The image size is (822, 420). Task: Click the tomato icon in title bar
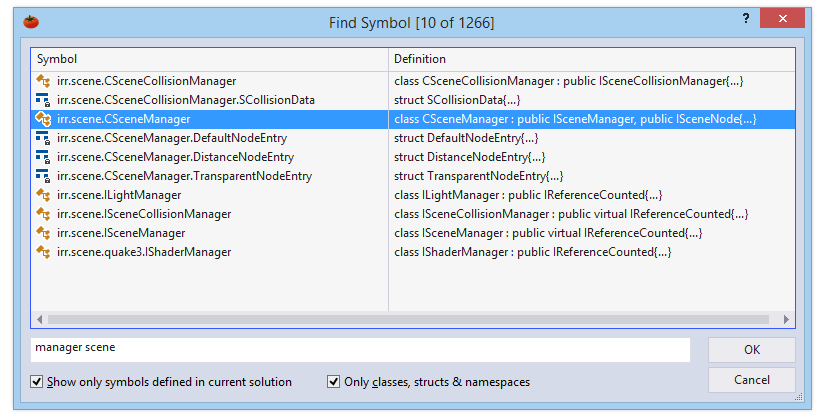point(31,22)
